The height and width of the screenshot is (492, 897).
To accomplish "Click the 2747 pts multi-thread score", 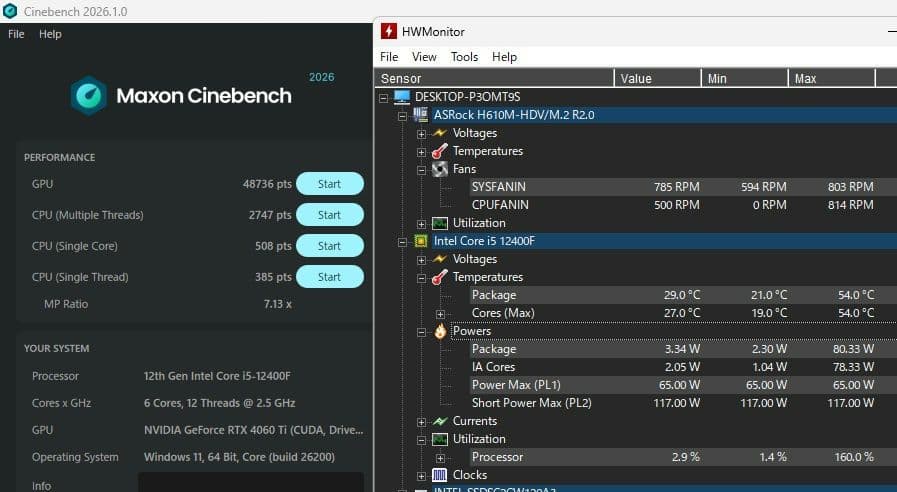I will 270,215.
